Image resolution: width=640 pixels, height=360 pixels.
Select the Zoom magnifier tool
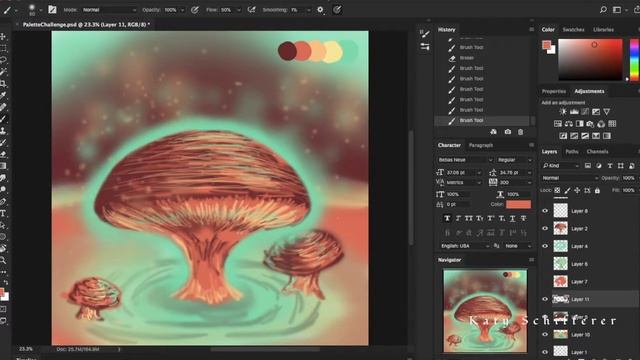pyautogui.click(x=3, y=260)
